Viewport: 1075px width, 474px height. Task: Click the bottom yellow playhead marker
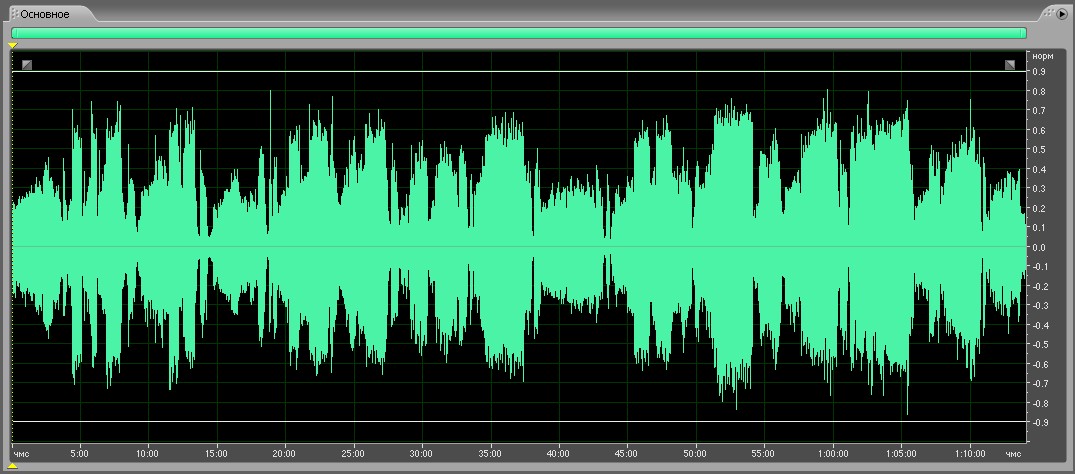[x=13, y=465]
